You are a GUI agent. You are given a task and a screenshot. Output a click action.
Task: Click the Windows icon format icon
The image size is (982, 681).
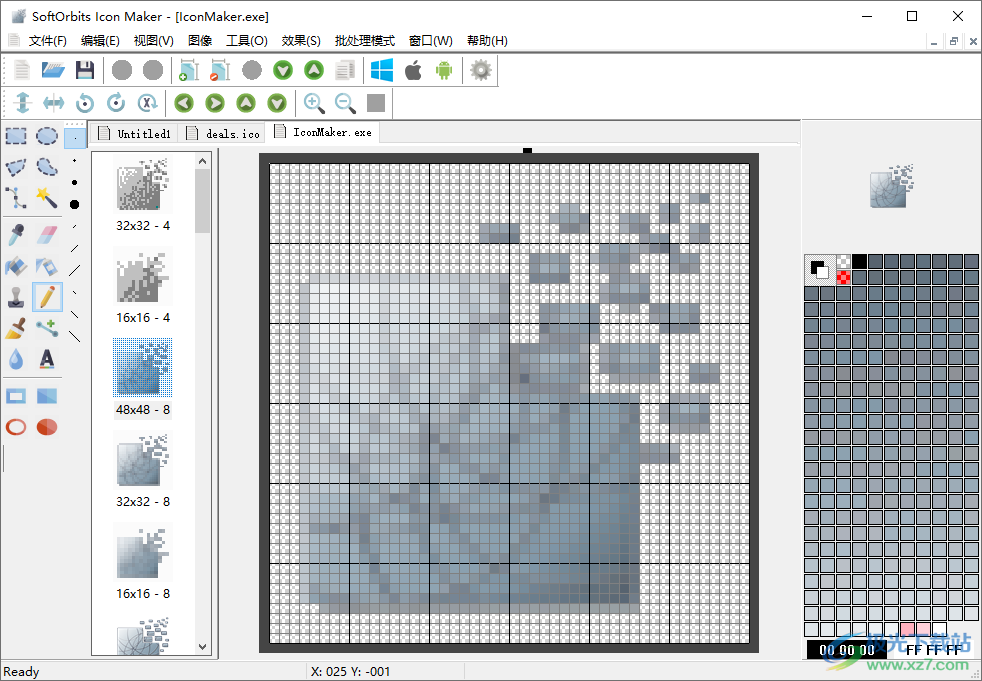pos(381,70)
